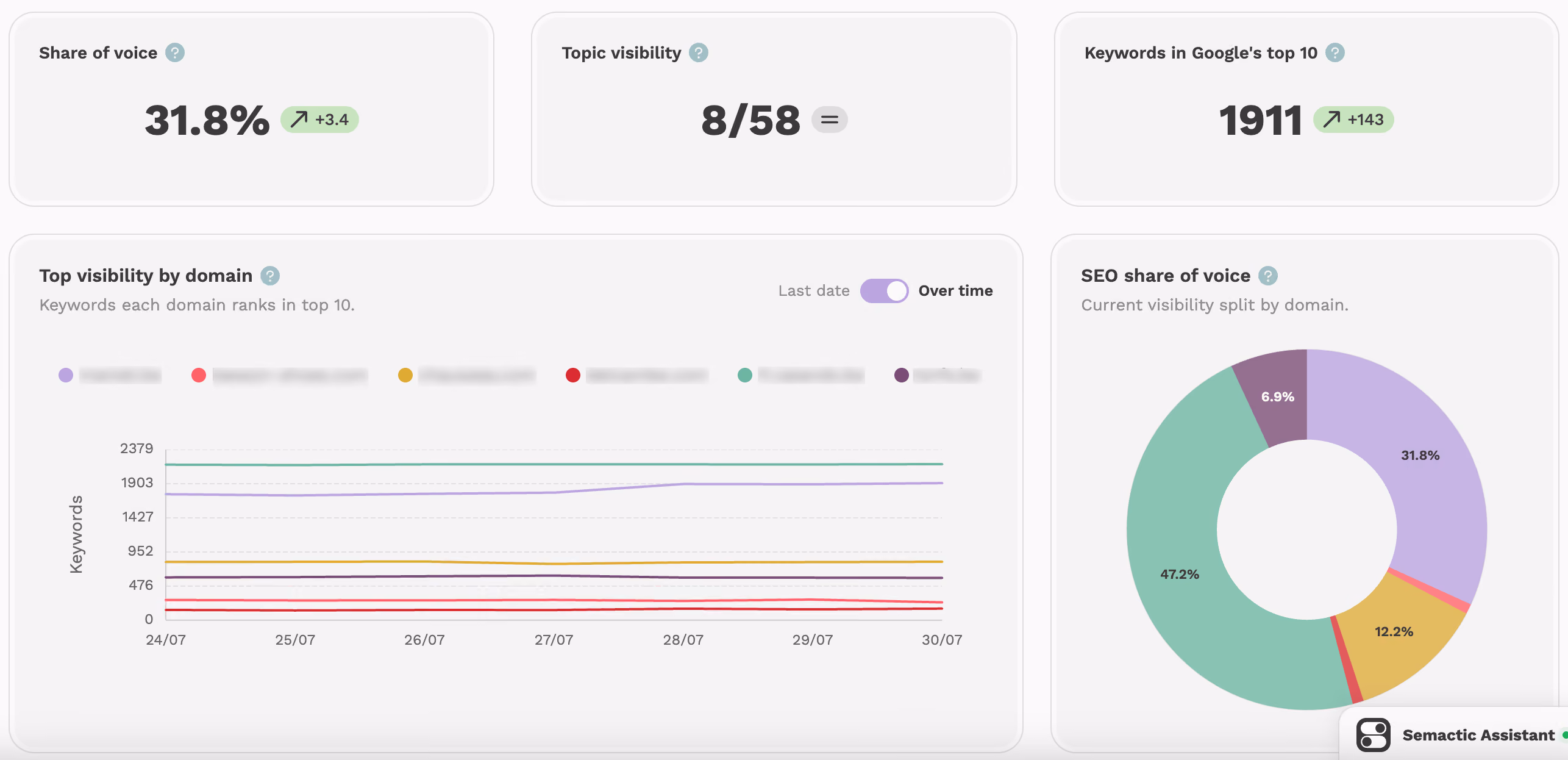Click the teal legend dot
The image size is (1568, 760).
745,375
